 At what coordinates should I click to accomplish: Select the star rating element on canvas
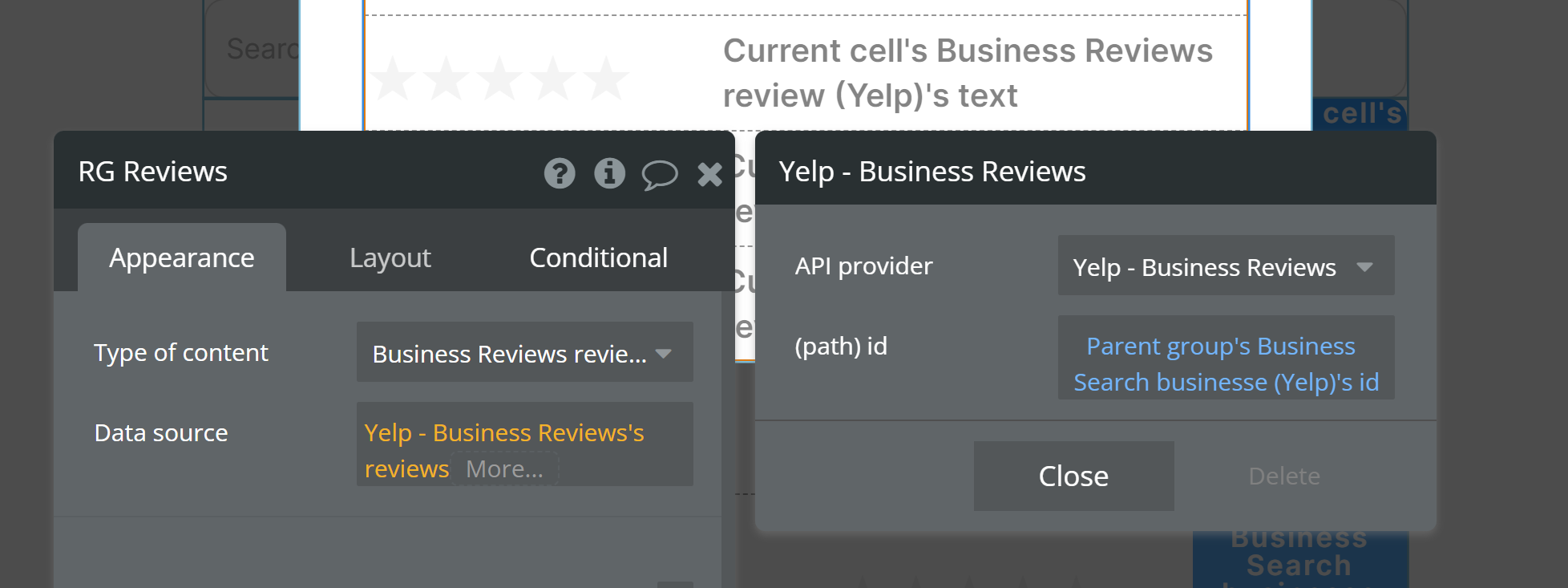[x=499, y=79]
